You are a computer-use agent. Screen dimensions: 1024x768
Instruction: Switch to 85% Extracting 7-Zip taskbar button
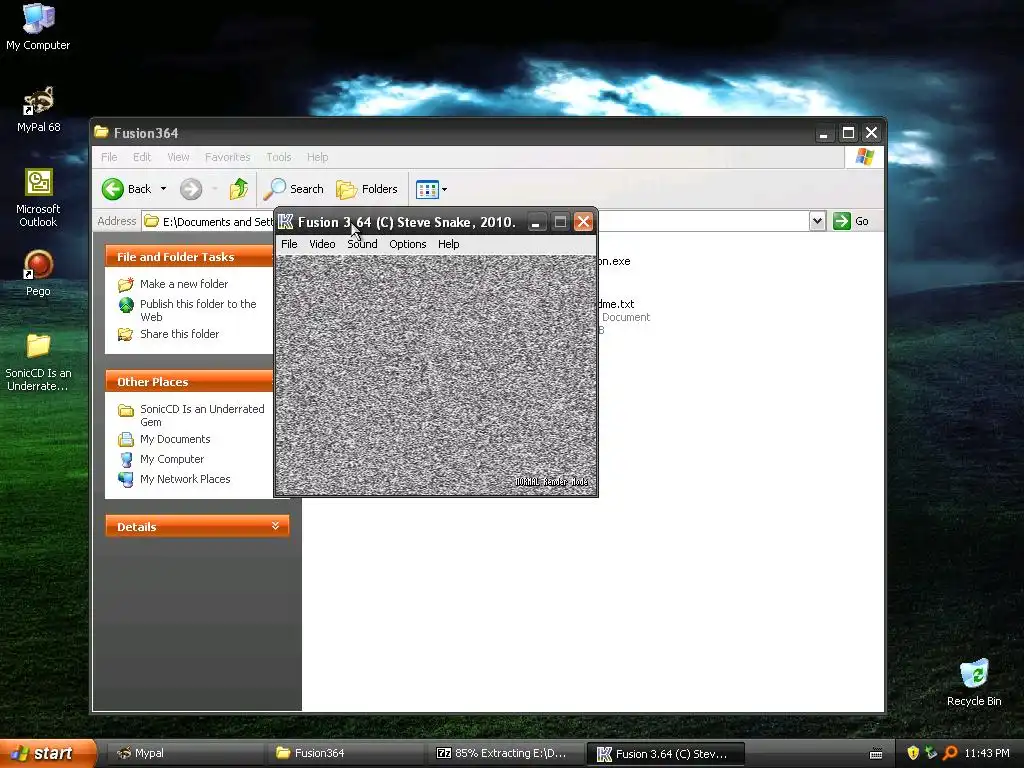[x=505, y=754]
